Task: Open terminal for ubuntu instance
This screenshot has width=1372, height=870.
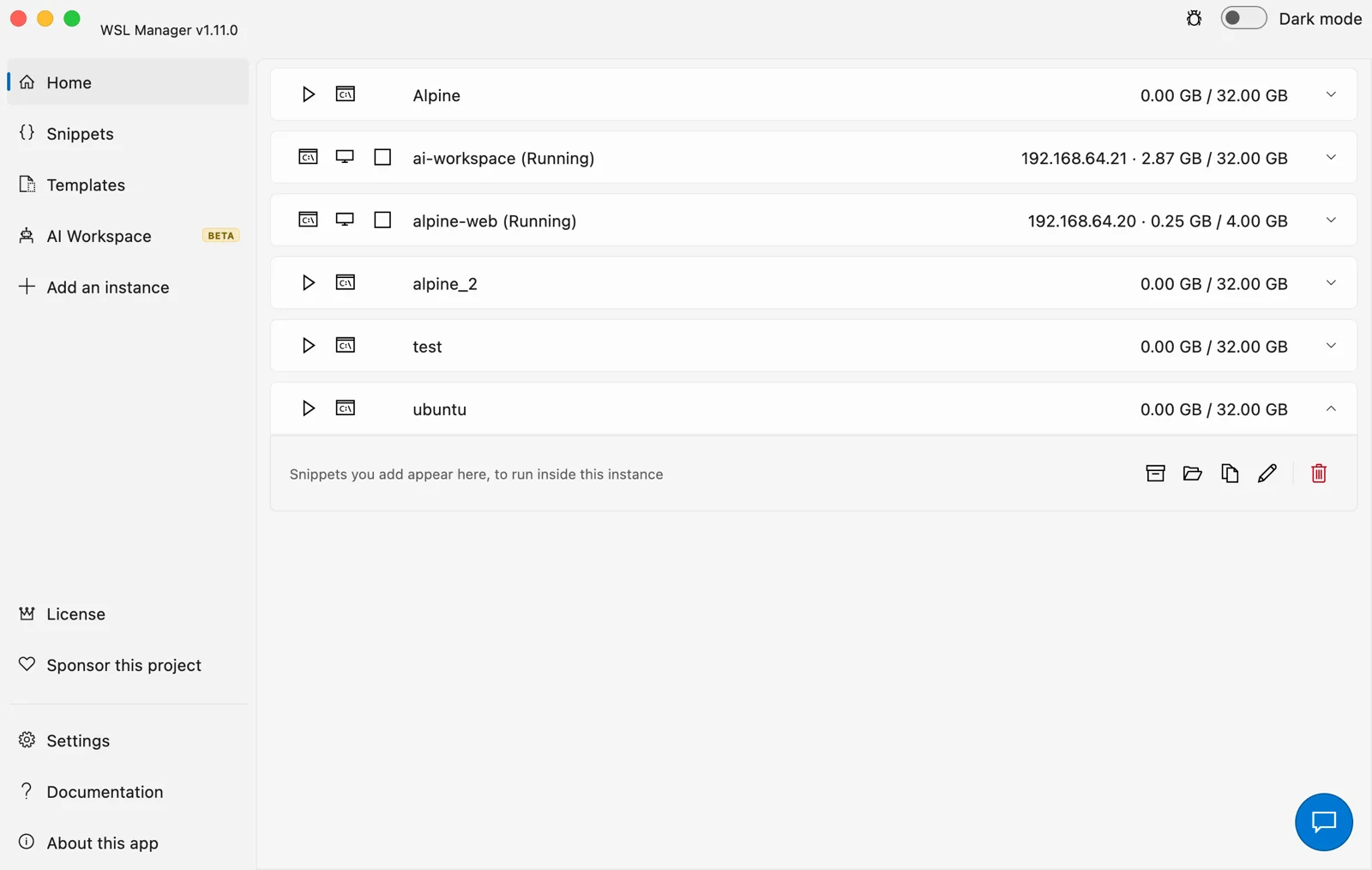Action: pyautogui.click(x=346, y=408)
